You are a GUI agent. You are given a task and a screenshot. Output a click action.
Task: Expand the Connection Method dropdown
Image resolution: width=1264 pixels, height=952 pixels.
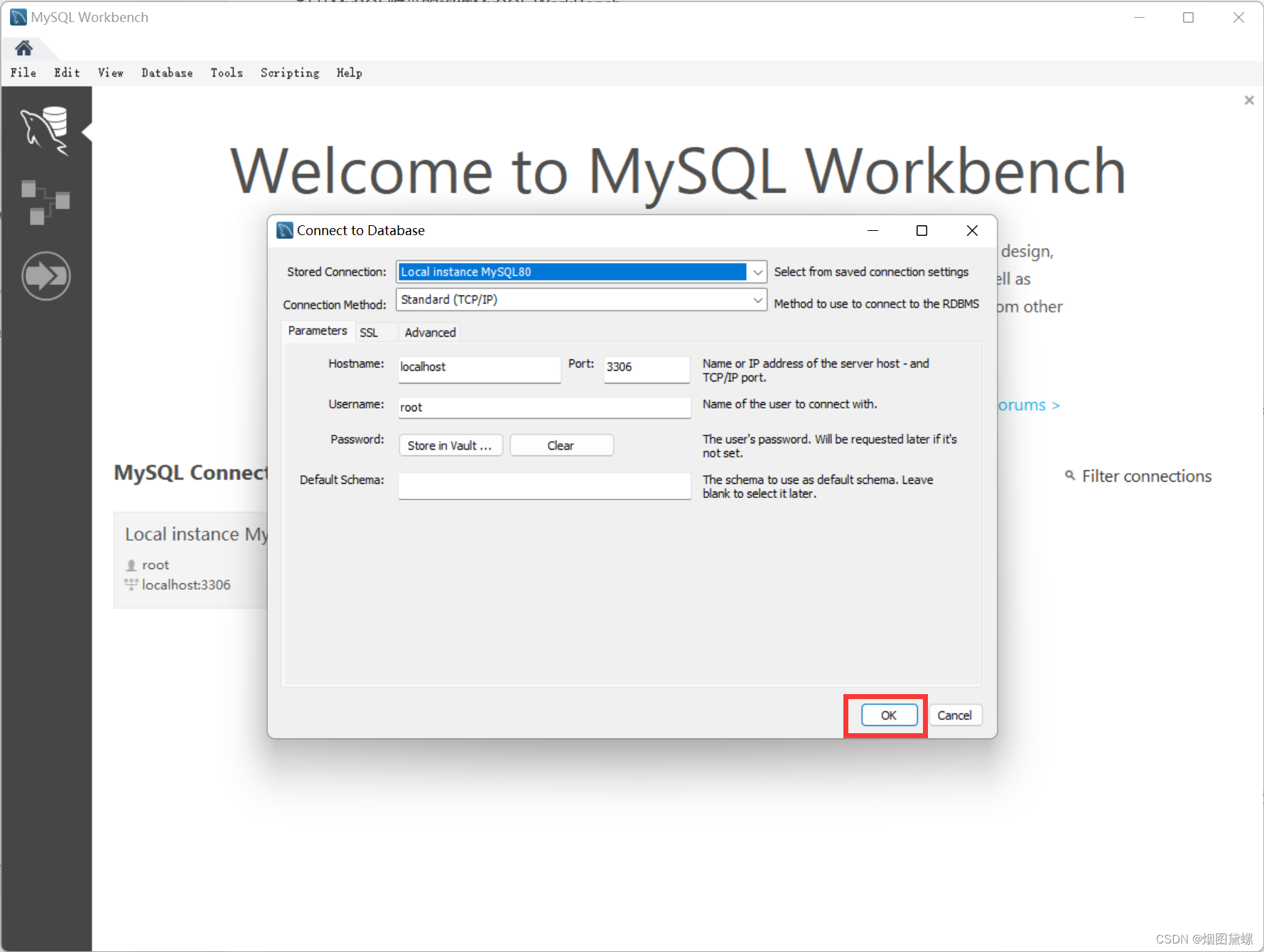[757, 300]
